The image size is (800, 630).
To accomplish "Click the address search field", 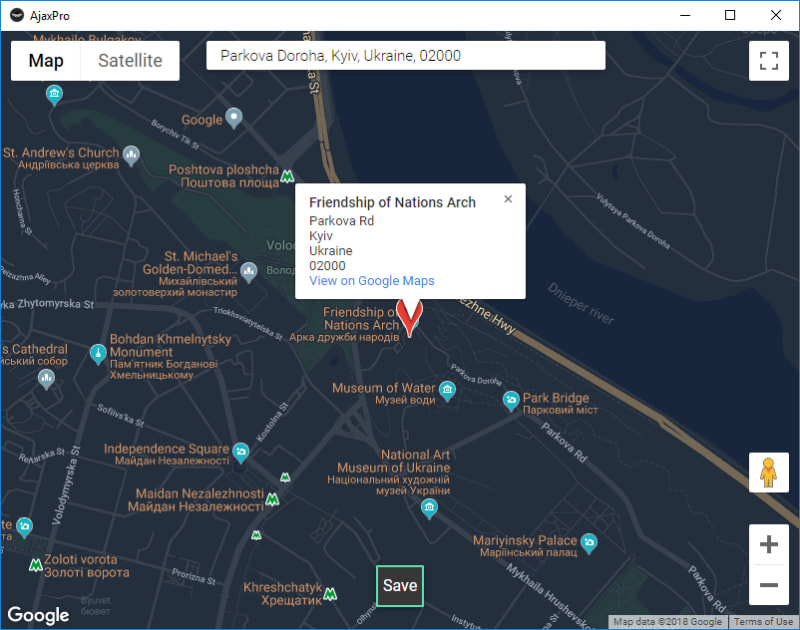I will tap(406, 56).
